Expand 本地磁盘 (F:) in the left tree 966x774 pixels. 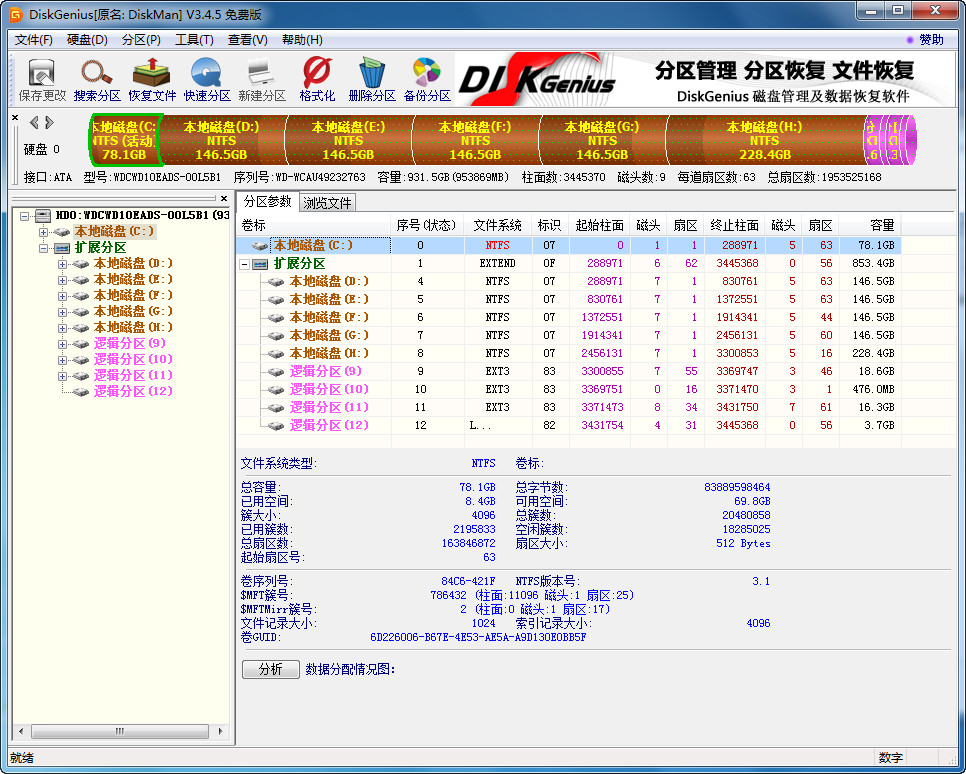(x=62, y=296)
